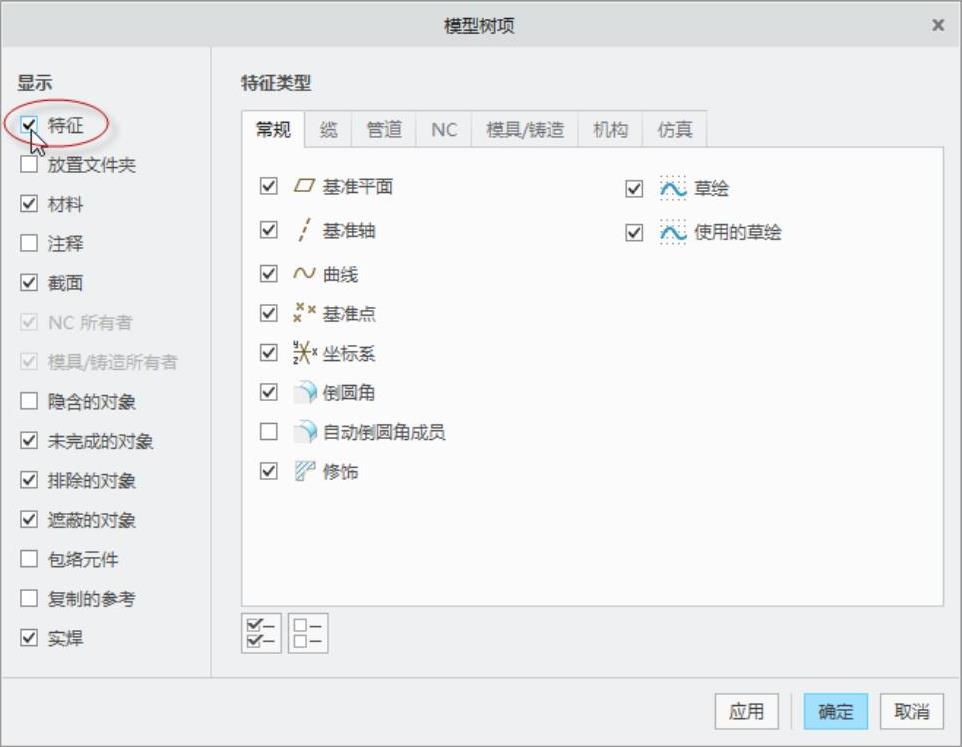
Task: Click the datum axis (基准轴) icon
Action: coord(304,230)
